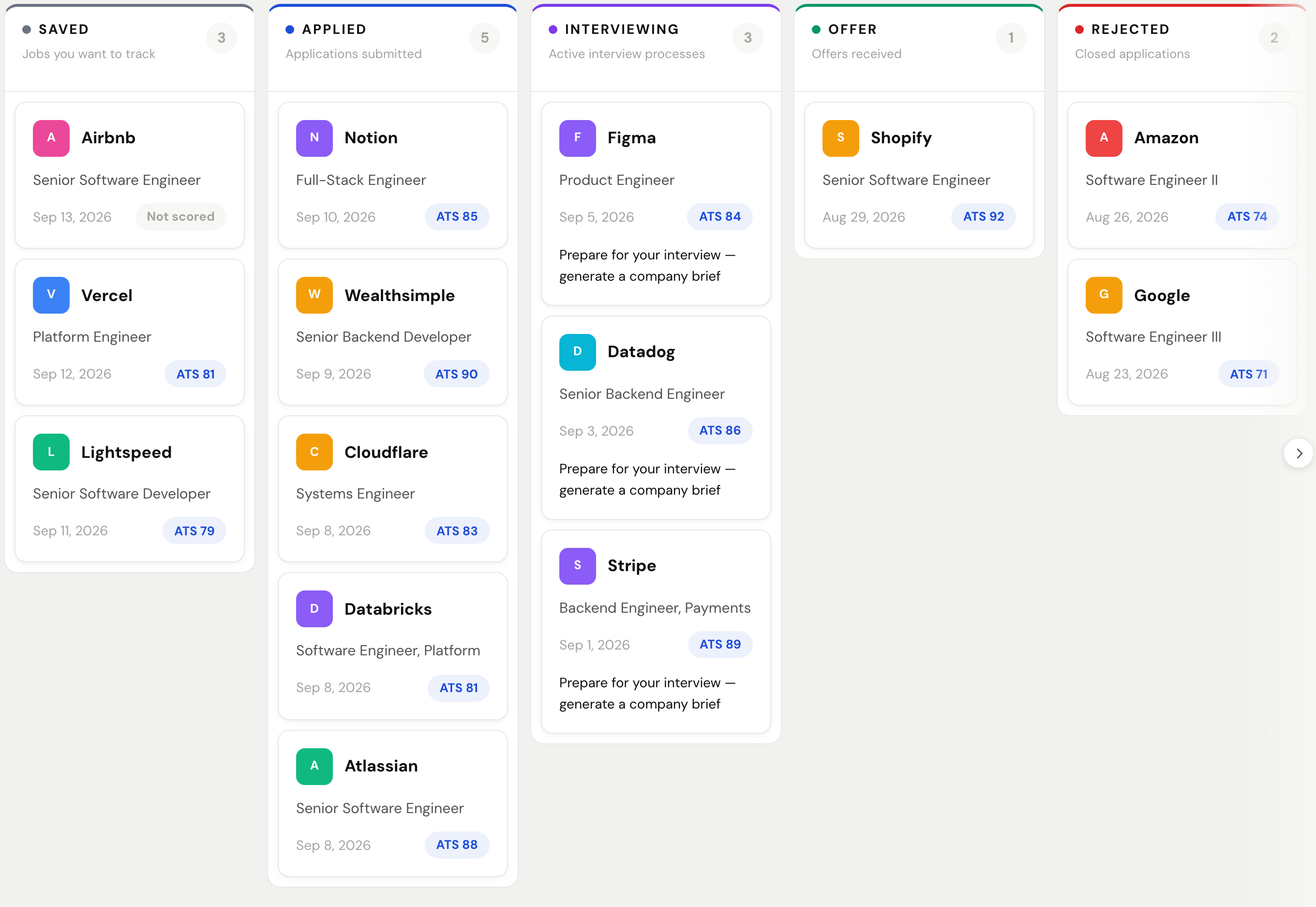Click Aug 23, 2026 date on Google
Screen dimensions: 1316x907
(1126, 374)
